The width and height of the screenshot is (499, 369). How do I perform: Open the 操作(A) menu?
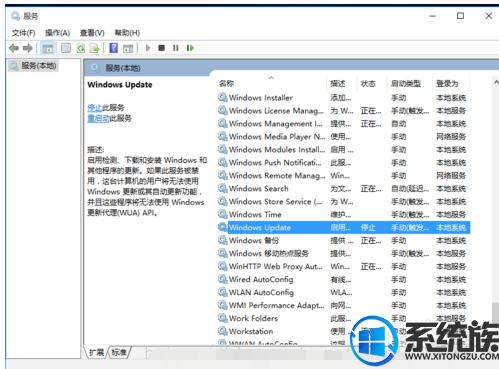click(58, 33)
